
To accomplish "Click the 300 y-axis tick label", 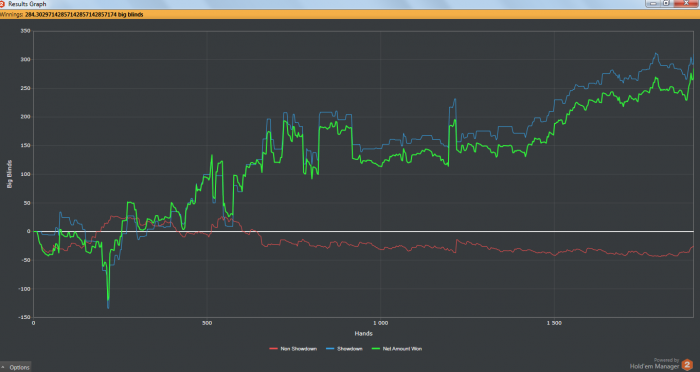I will coord(25,59).
